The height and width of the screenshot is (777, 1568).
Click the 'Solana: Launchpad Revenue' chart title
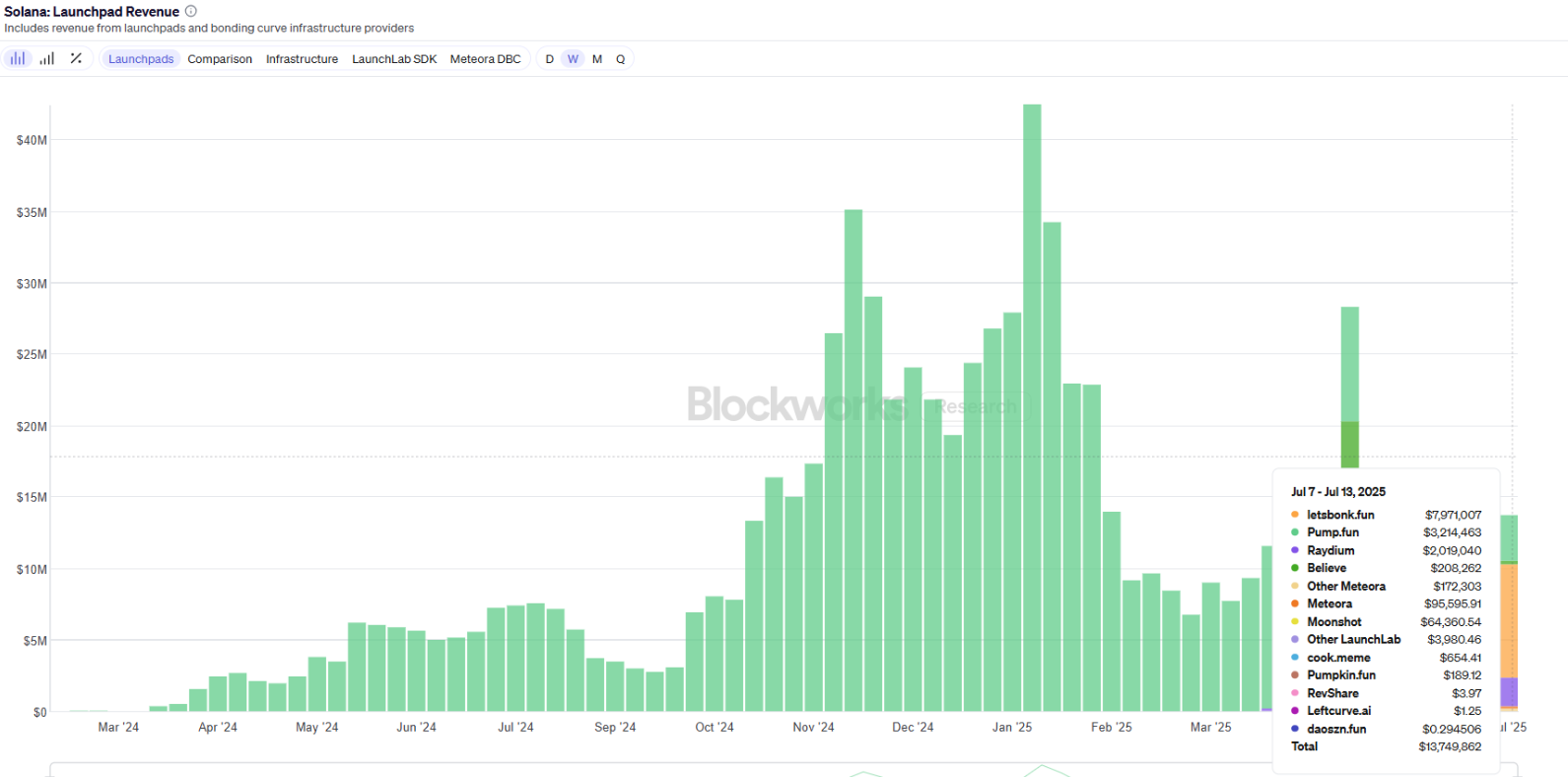(92, 12)
